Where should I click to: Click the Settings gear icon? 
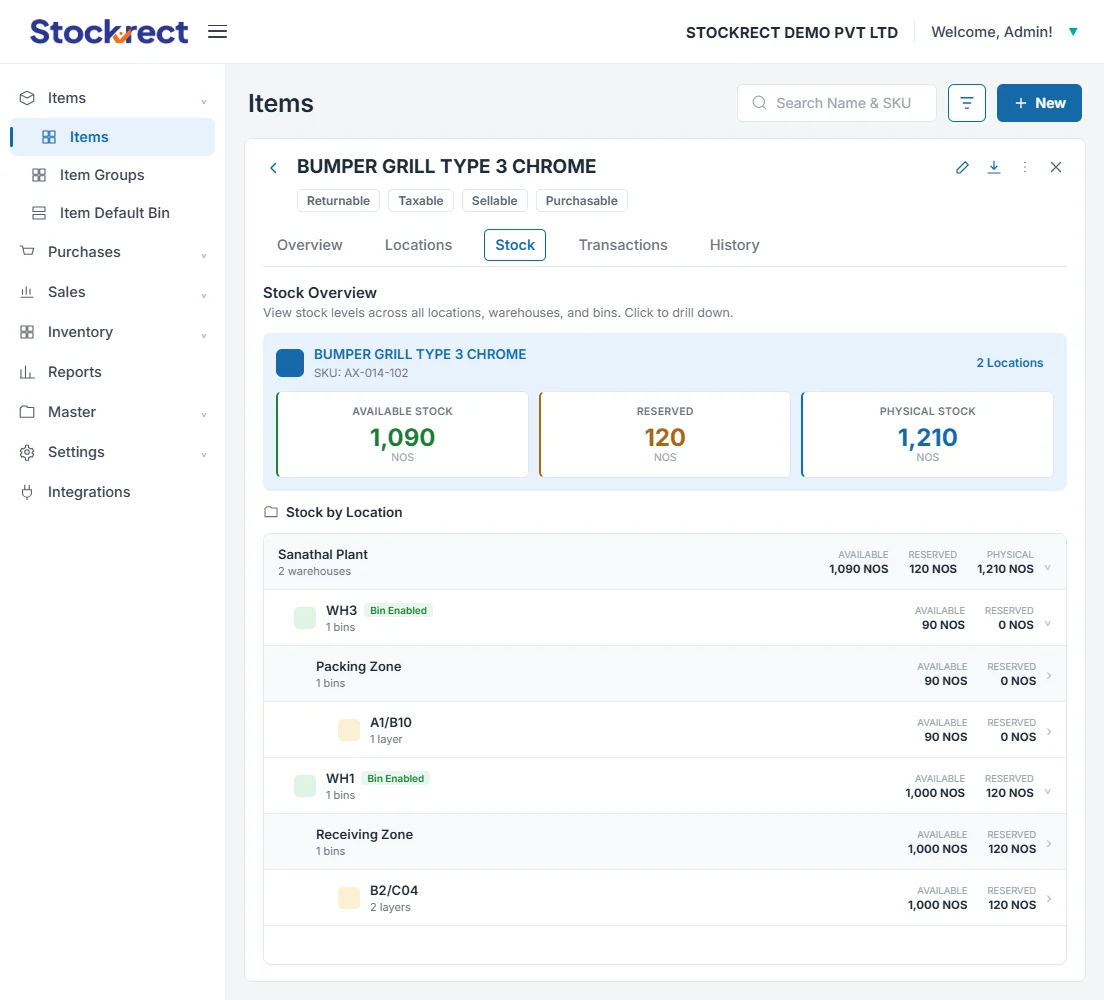tap(27, 452)
